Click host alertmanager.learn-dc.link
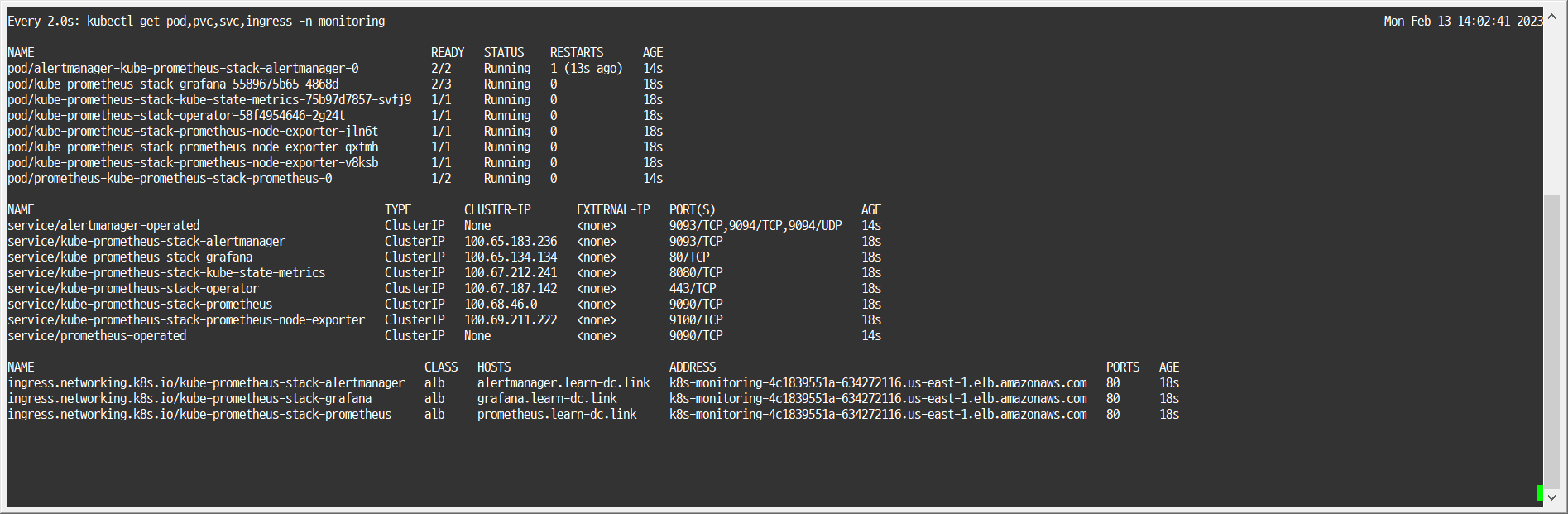Screen dimensions: 1568x514 (x=563, y=383)
